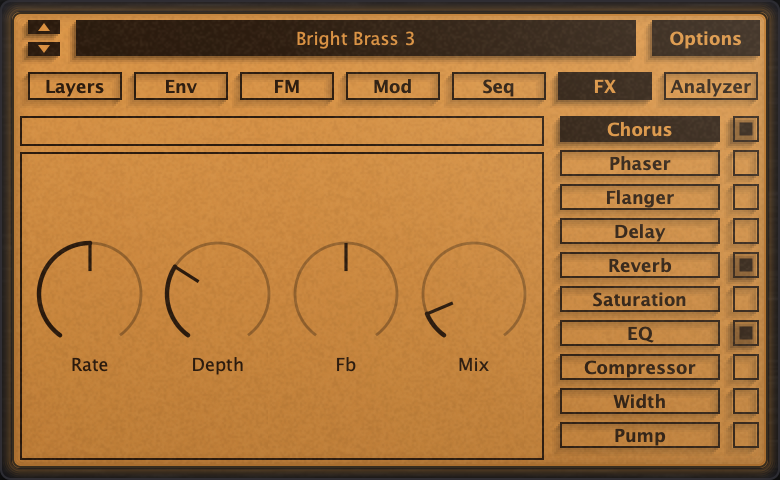Disable the Reverb effect checkbox
Viewport: 780px width, 480px height.
point(745,265)
